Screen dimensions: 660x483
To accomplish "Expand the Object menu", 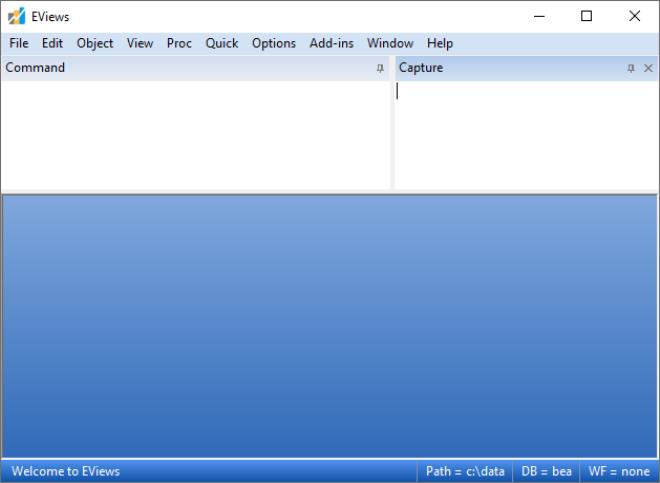I will [95, 43].
